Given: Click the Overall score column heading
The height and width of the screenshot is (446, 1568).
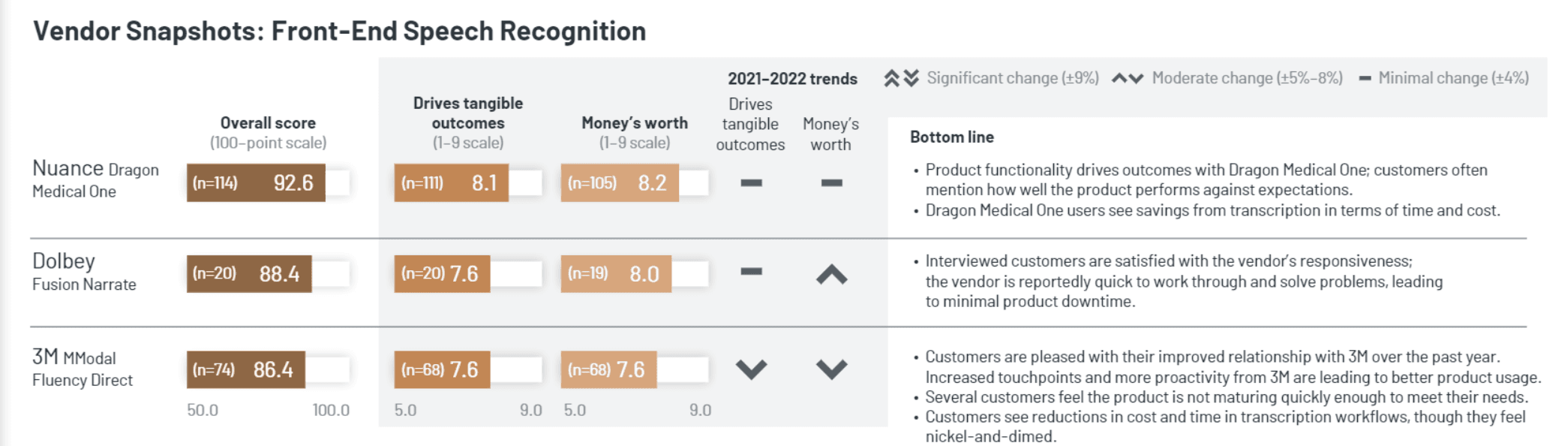Looking at the screenshot, I should pos(268,123).
